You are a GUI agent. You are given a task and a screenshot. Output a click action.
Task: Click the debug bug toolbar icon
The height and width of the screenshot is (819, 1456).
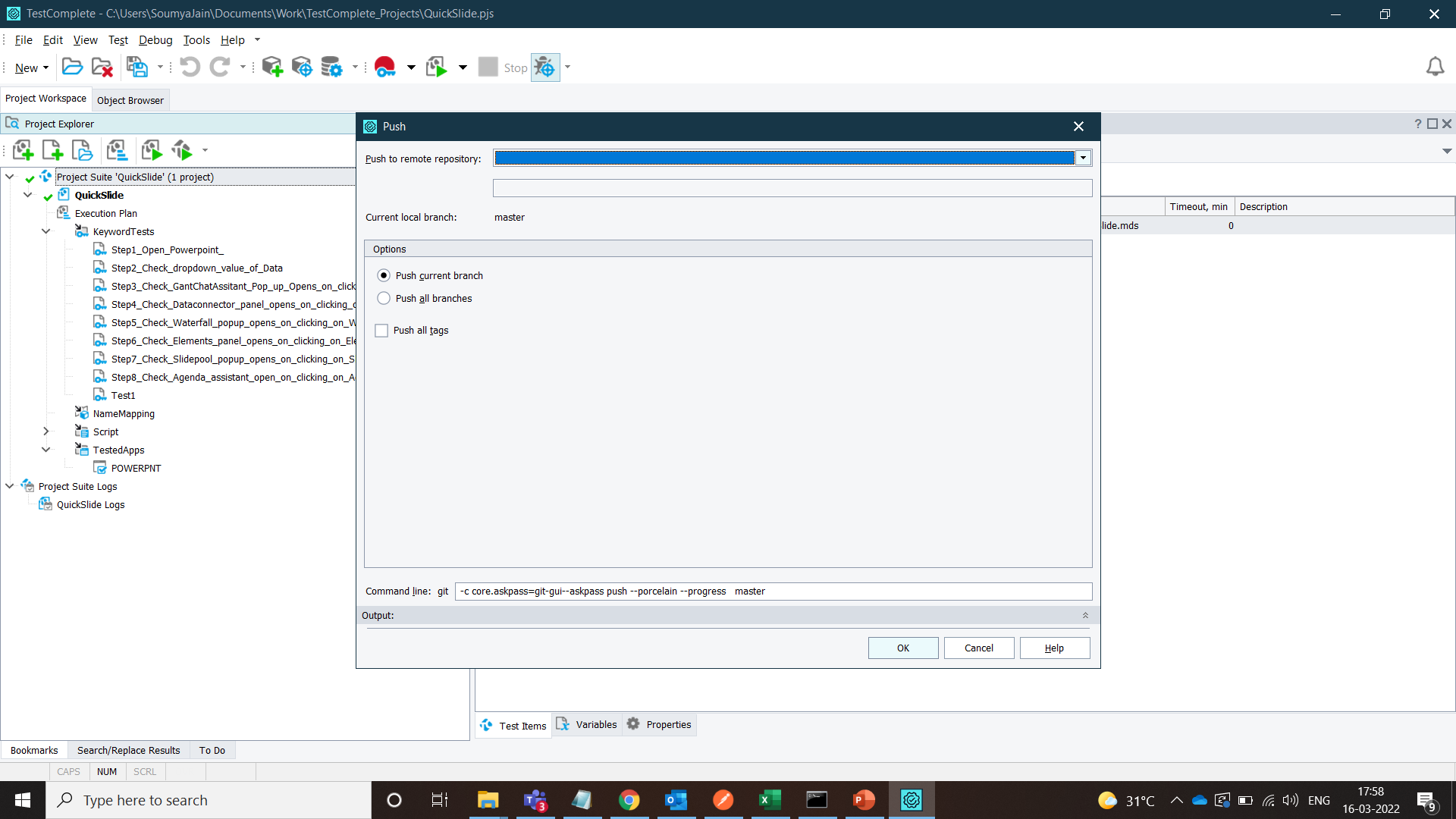[544, 67]
